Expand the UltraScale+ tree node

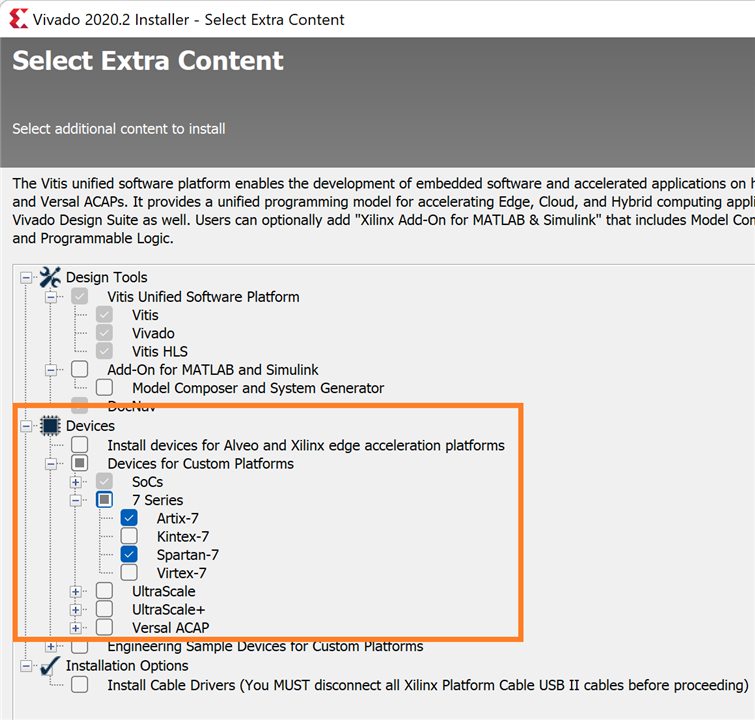76,609
